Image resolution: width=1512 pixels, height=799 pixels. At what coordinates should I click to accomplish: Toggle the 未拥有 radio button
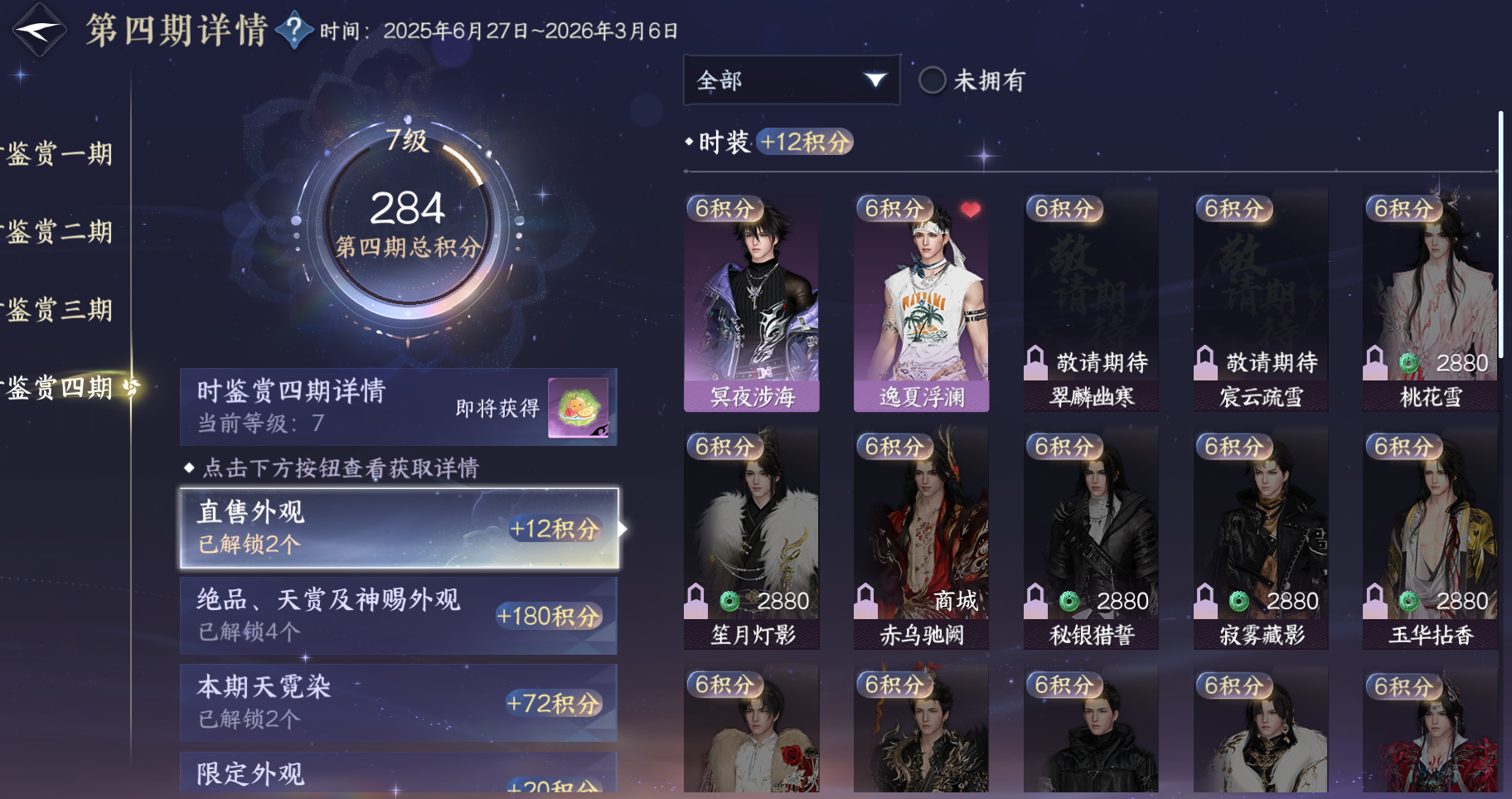[933, 80]
